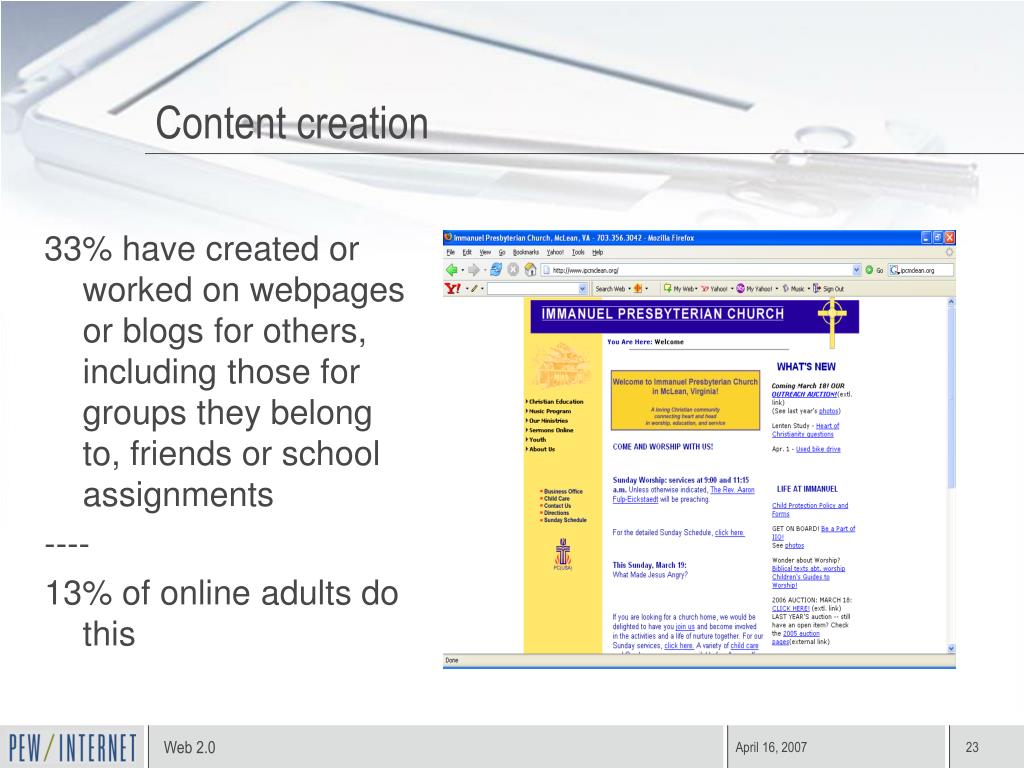The width and height of the screenshot is (1024, 768).
Task: Click the vertical scrollbar thumb of the page
Action: (951, 396)
